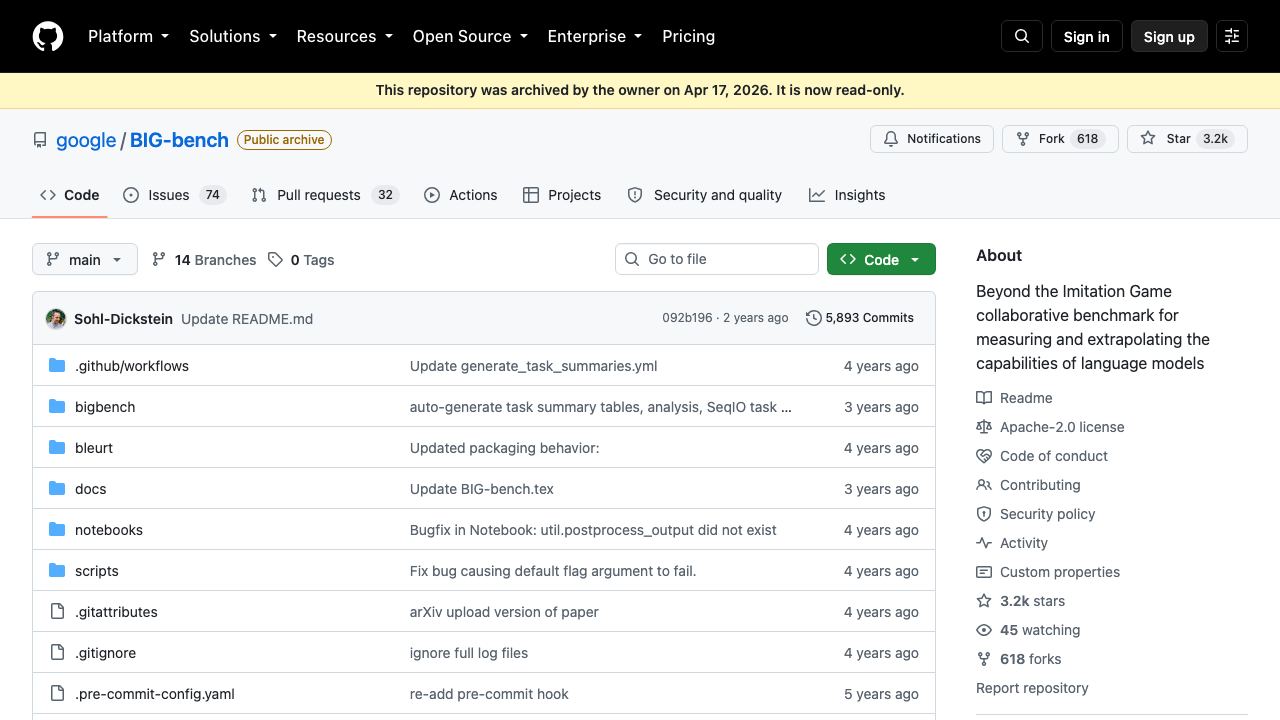Open the green Code dropdown button
This screenshot has width=1280, height=720.
(x=881, y=259)
